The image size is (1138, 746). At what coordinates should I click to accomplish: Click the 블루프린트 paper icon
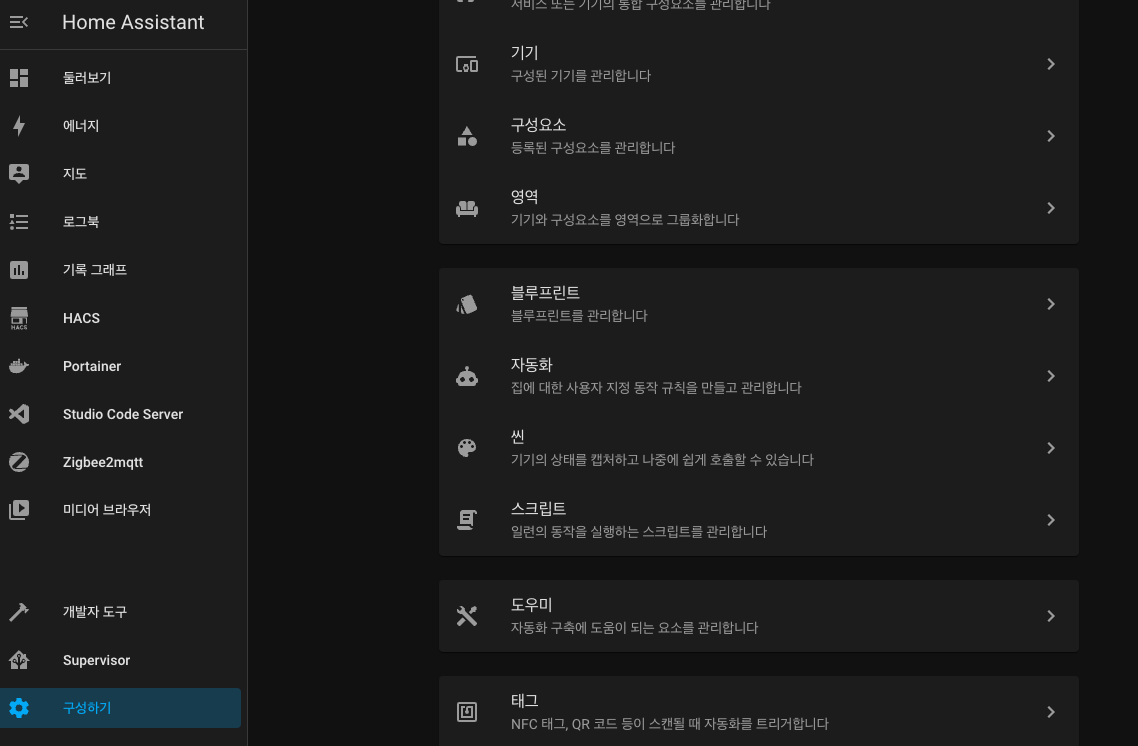(467, 304)
